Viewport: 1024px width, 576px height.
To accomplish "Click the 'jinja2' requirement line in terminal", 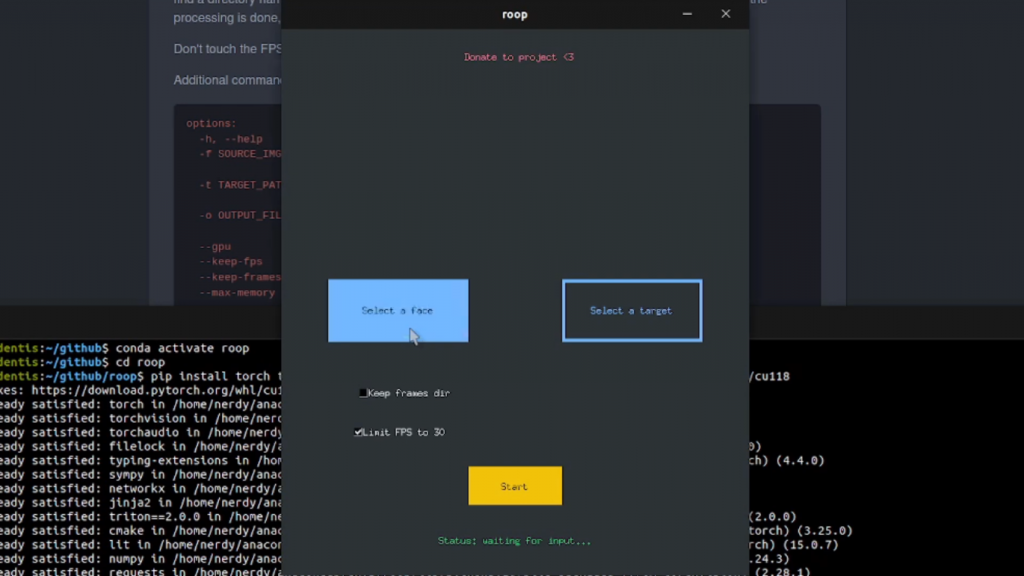I will (x=140, y=502).
